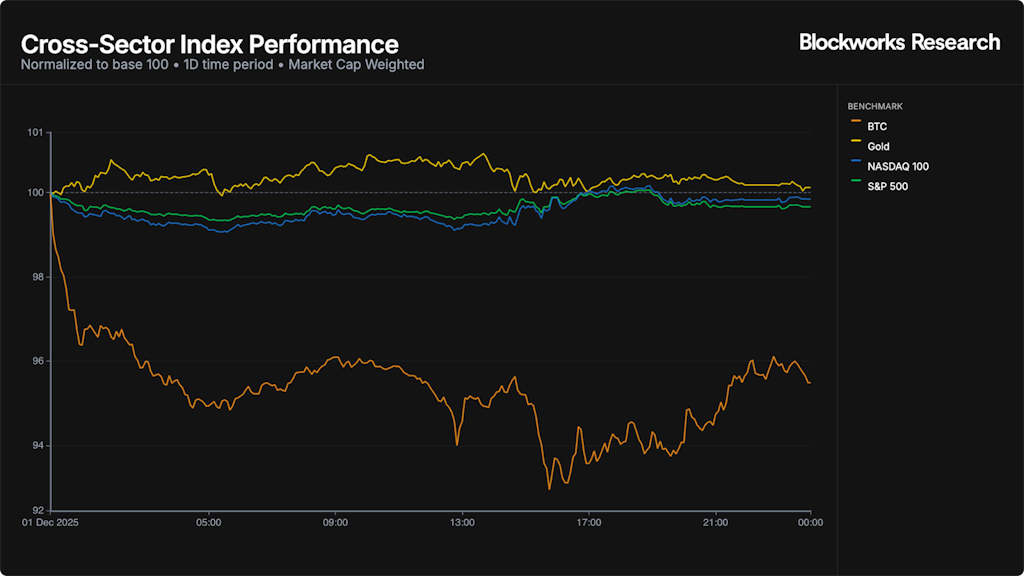Viewport: 1024px width, 576px height.
Task: Click the Cross-Sector Index Performance title
Action: (210, 45)
